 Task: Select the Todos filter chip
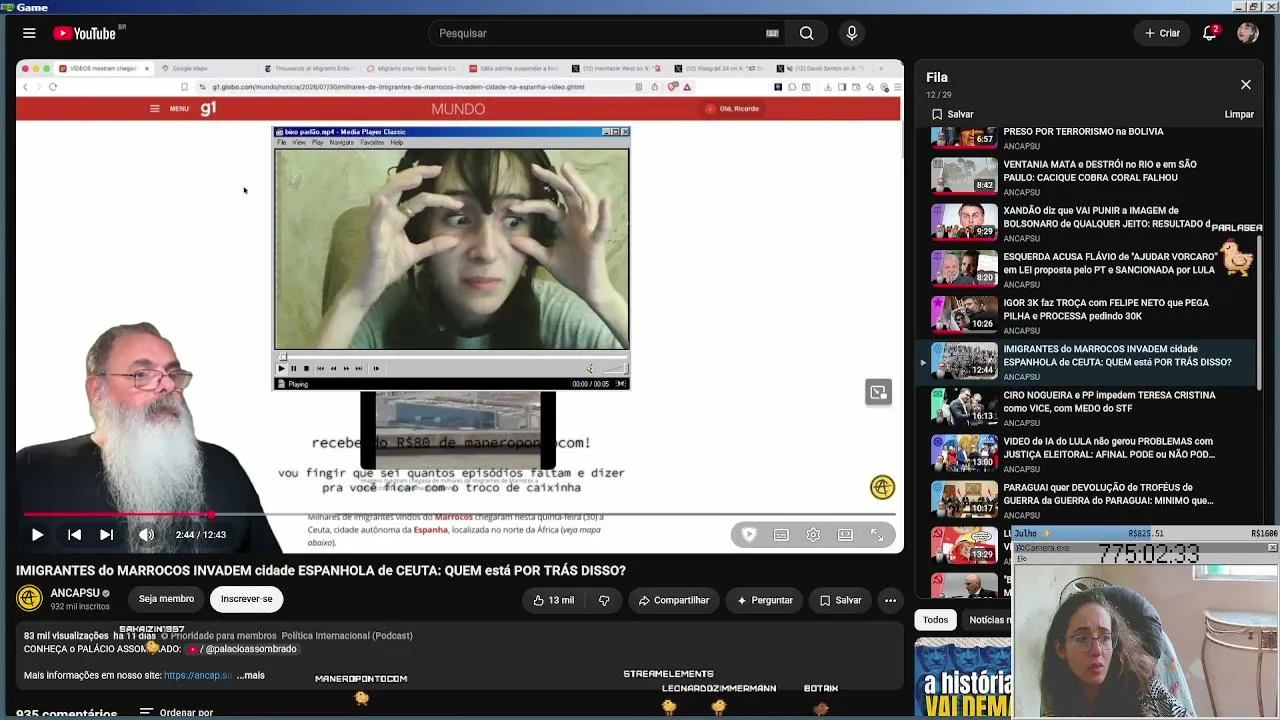pos(935,620)
